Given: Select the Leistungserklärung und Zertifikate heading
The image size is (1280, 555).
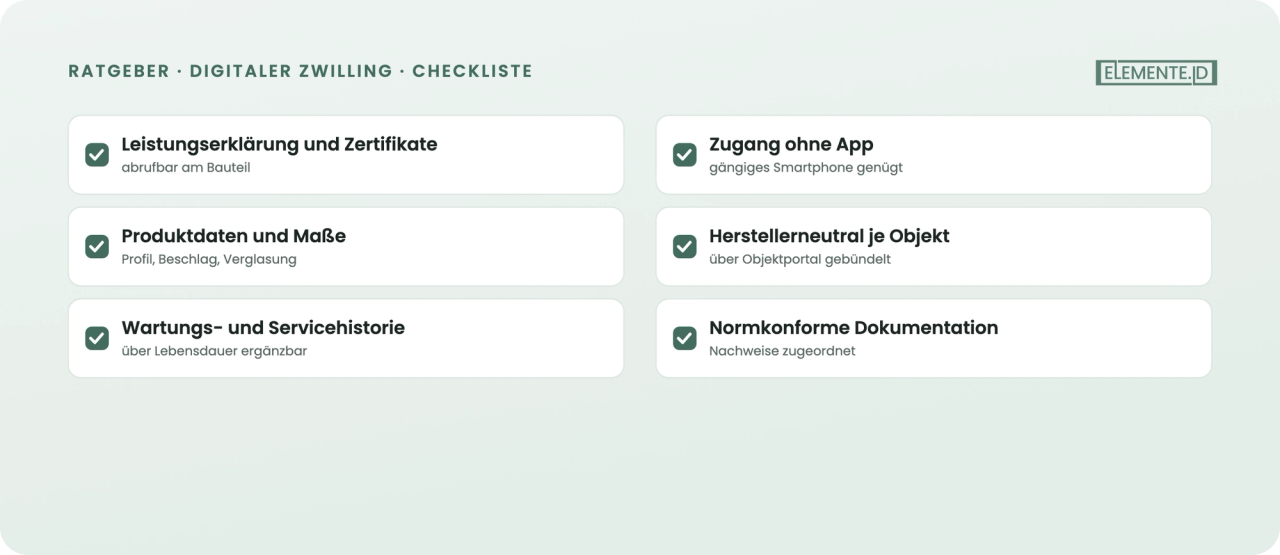Looking at the screenshot, I should point(279,144).
